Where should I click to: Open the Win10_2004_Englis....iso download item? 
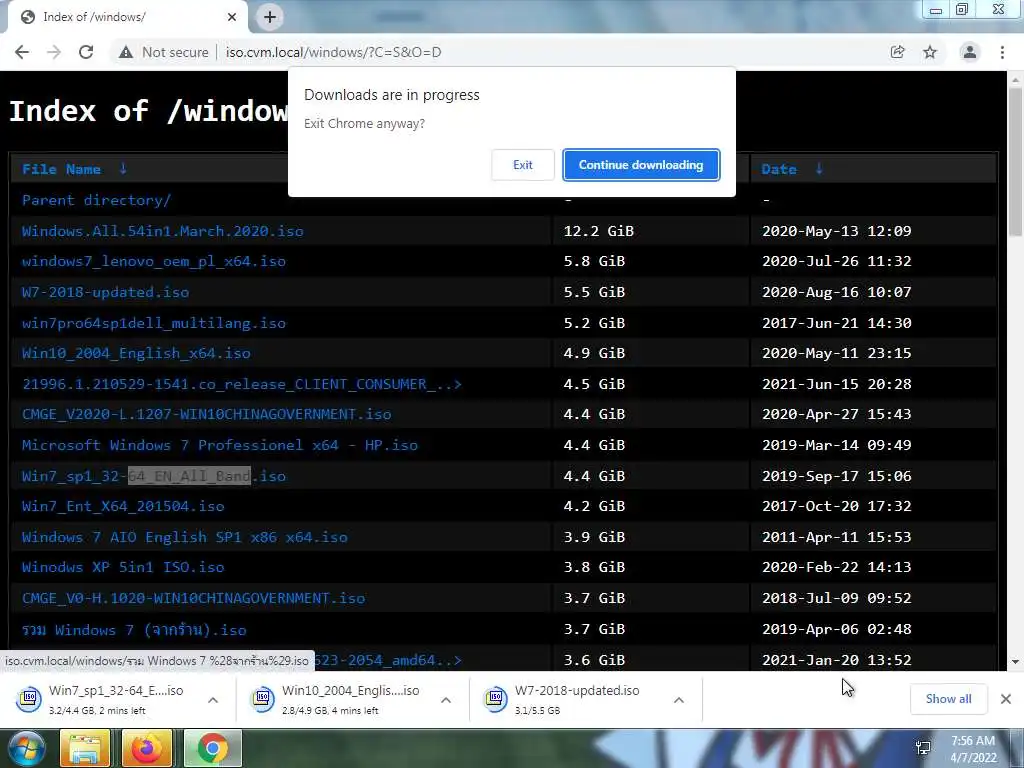350,699
